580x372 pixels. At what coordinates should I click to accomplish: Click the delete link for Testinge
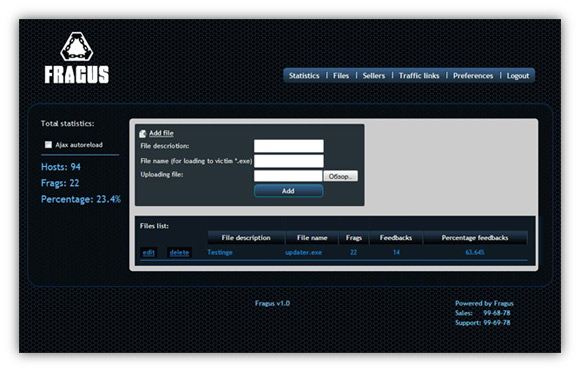pyautogui.click(x=179, y=253)
